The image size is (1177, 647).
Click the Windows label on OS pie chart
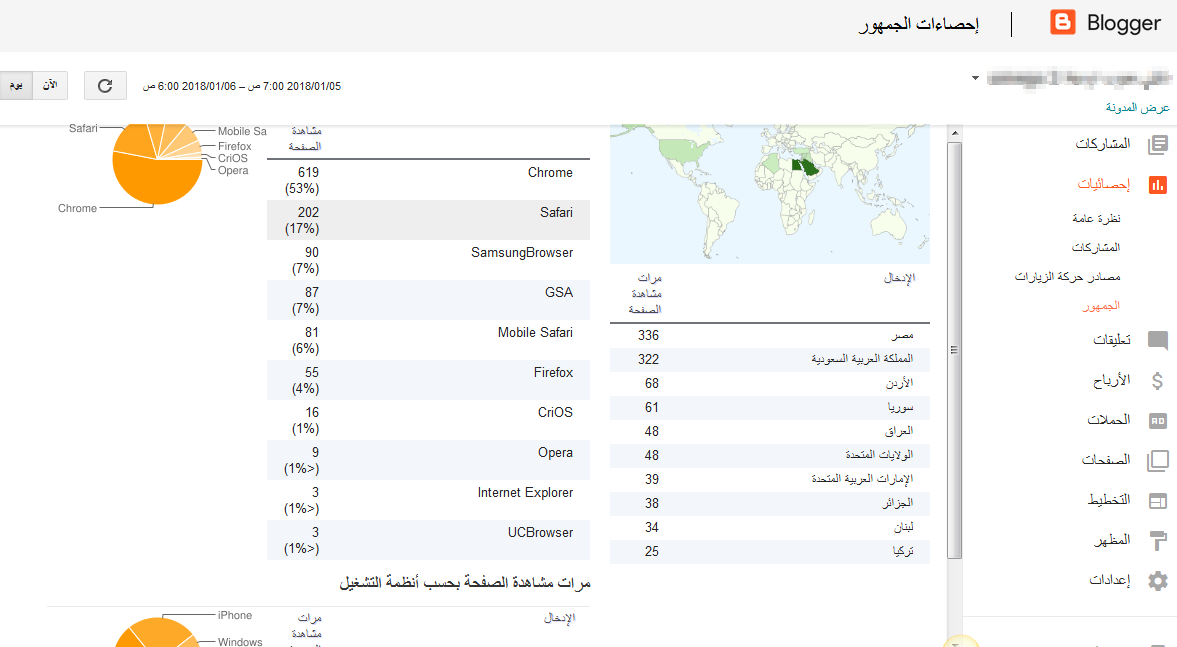point(240,642)
